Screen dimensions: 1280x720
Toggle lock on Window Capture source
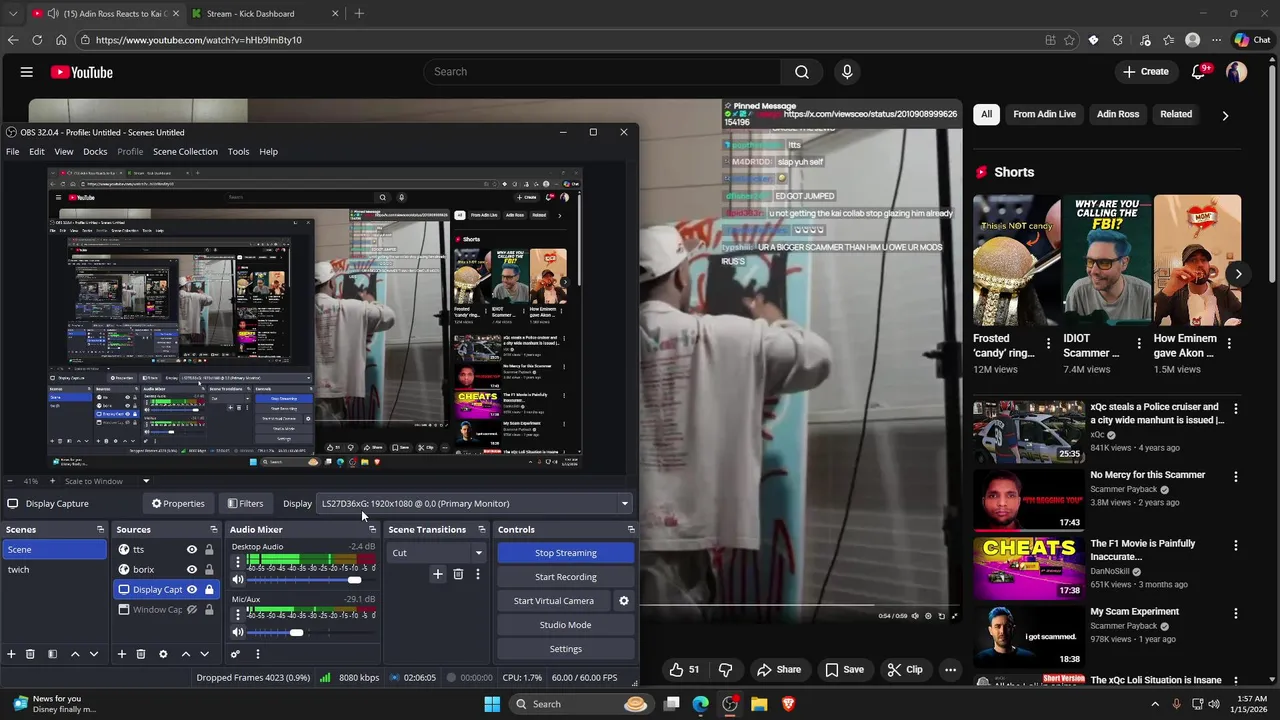209,609
